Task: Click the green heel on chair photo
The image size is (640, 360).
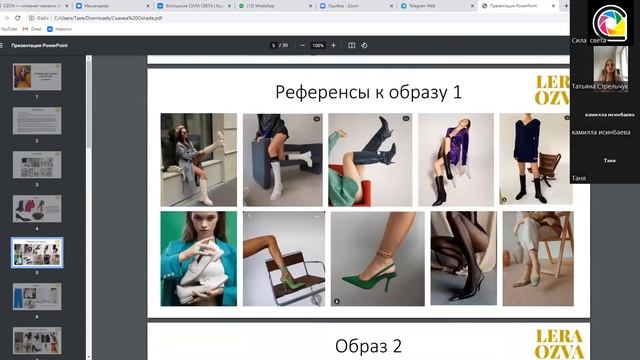Action: click(x=284, y=258)
